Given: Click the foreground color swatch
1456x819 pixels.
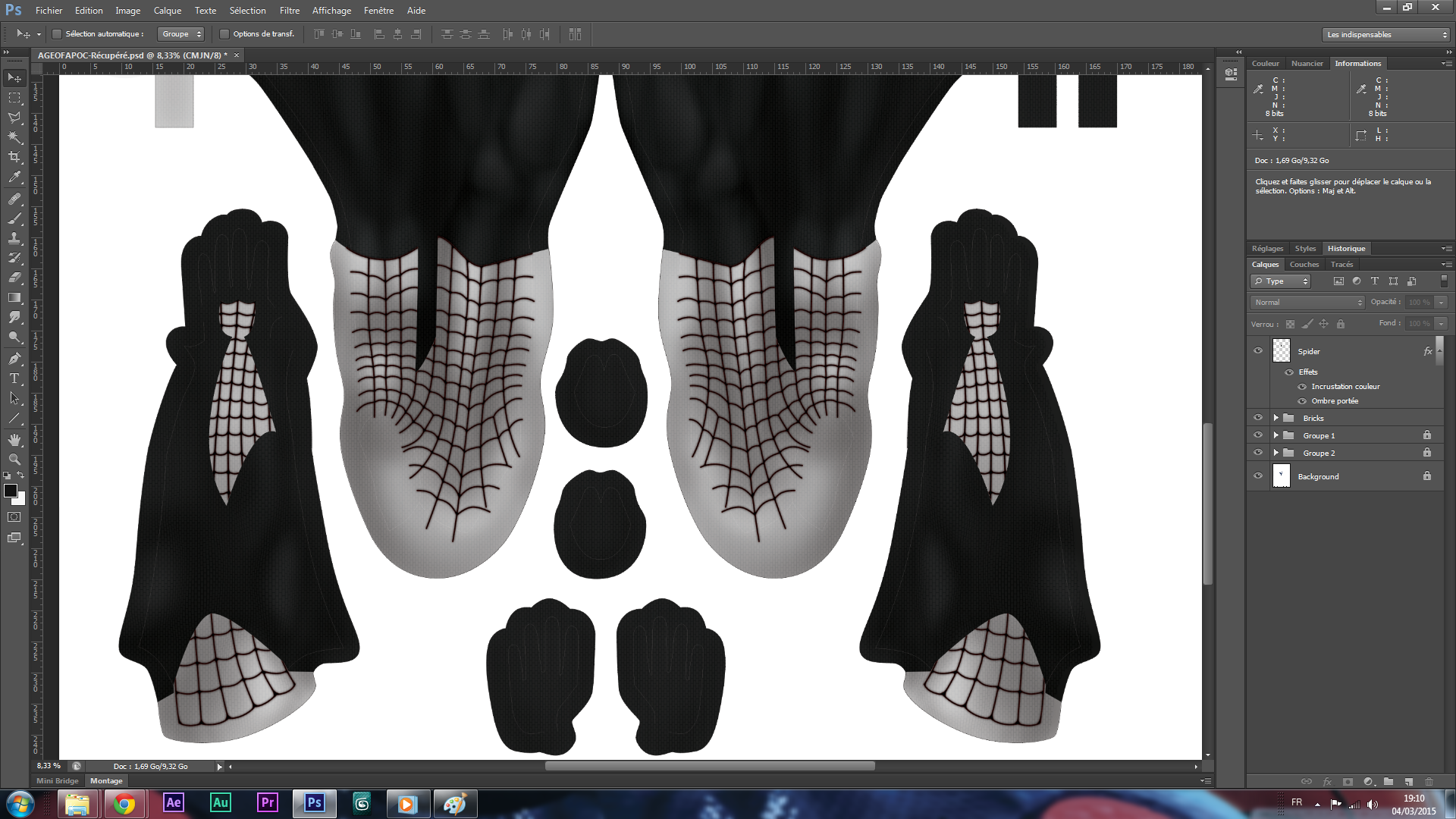Looking at the screenshot, I should pyautogui.click(x=10, y=491).
